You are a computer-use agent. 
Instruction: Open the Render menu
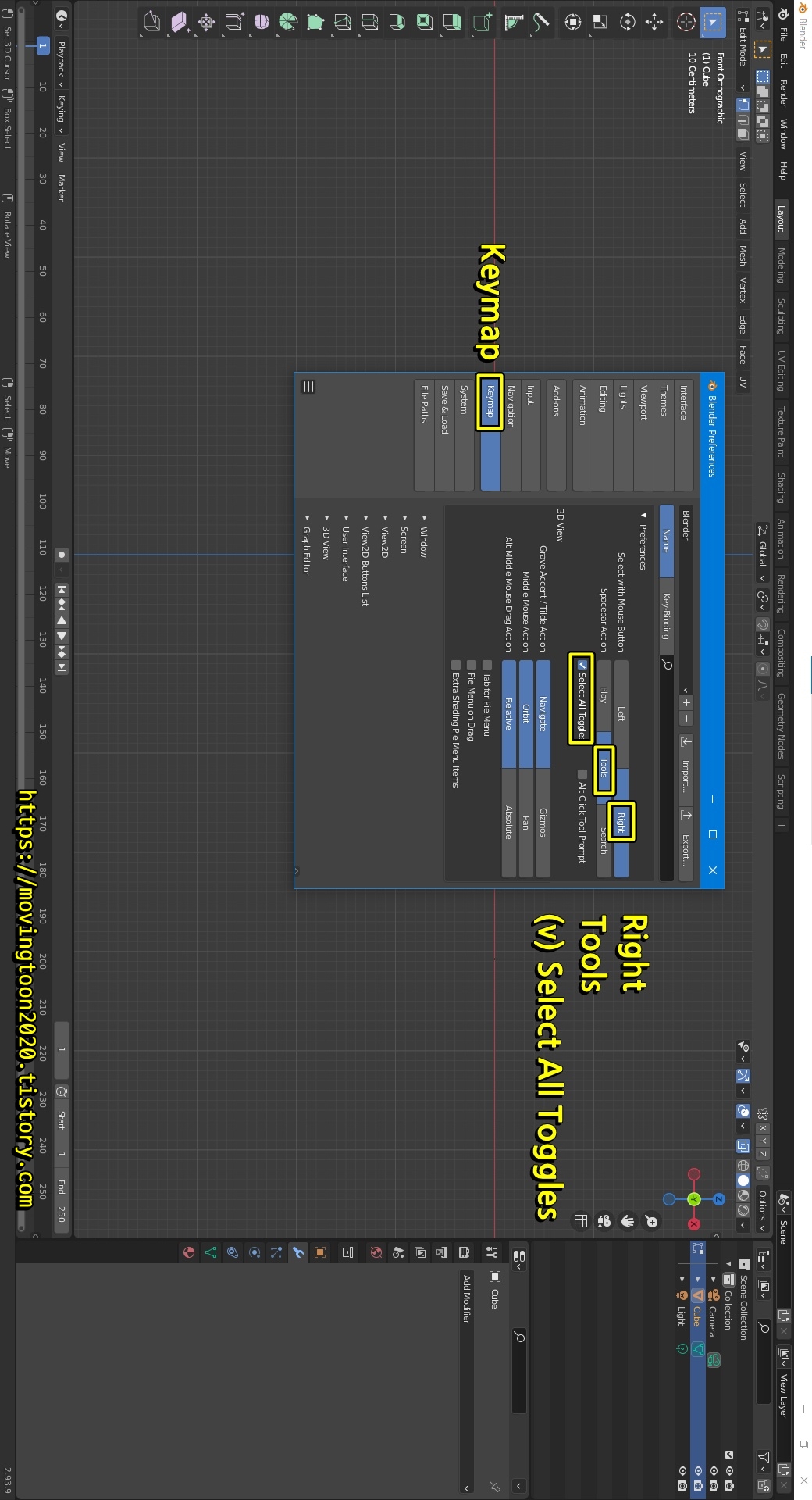pos(783,93)
